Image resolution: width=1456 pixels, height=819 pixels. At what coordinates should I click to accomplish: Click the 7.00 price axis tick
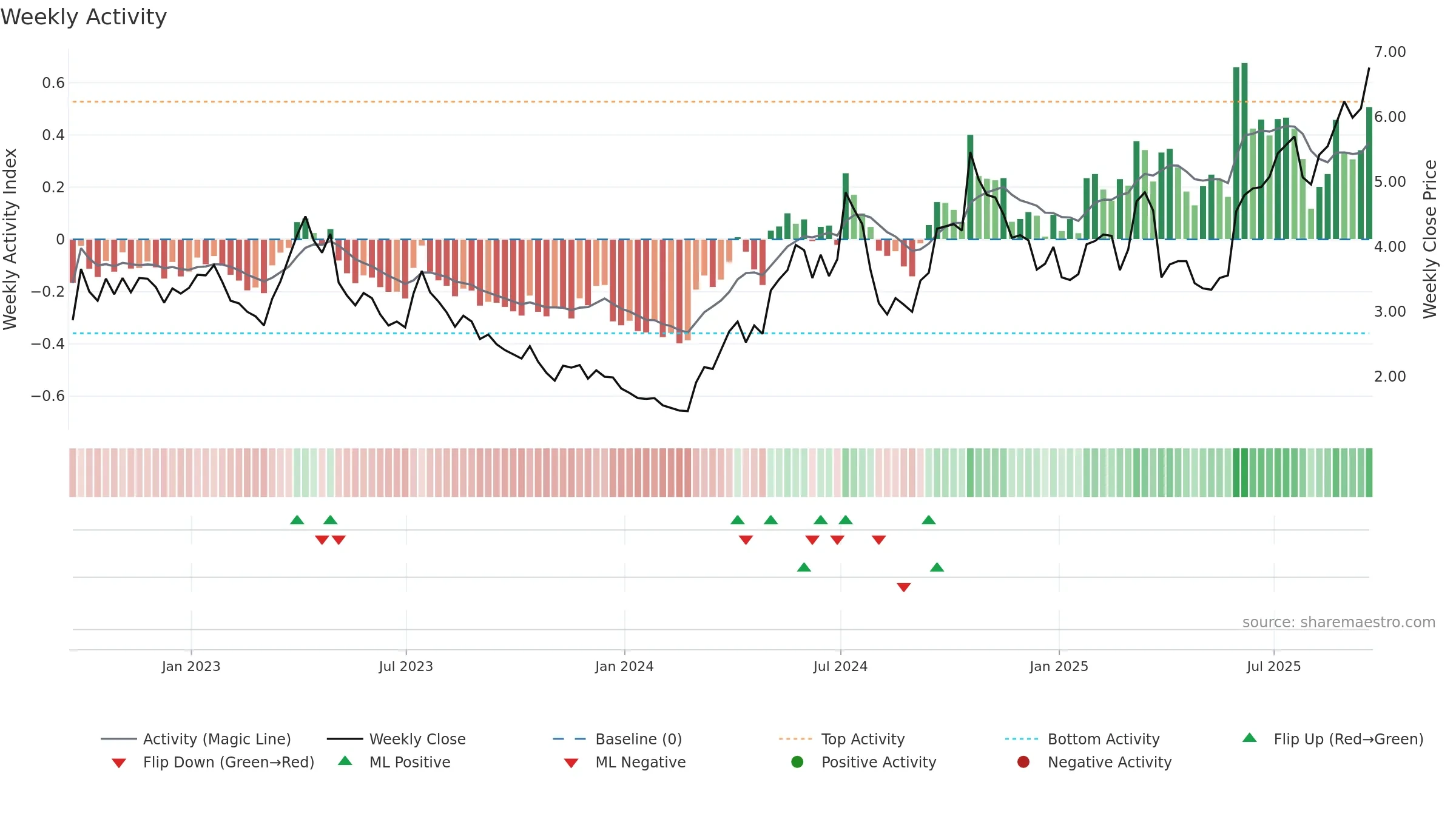point(1390,52)
